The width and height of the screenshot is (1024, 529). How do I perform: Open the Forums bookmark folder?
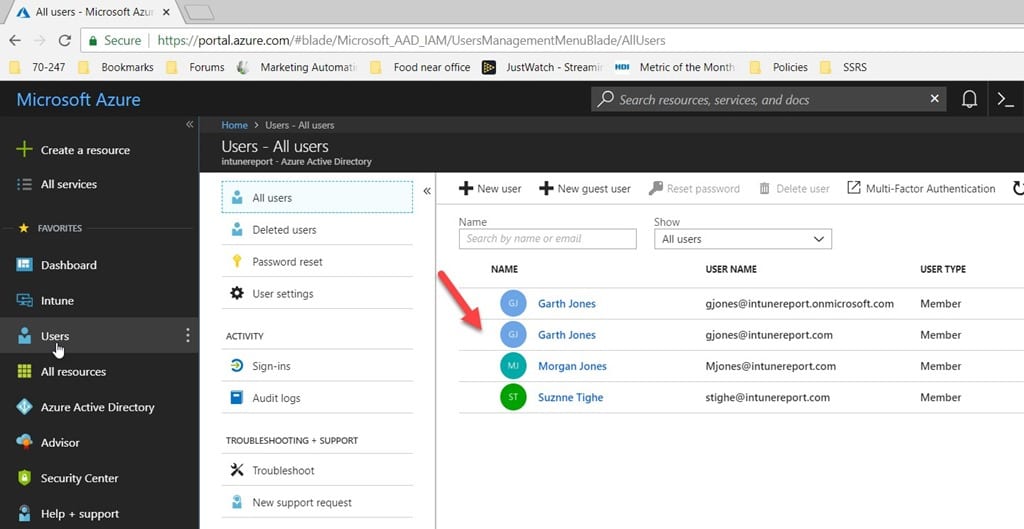[195, 67]
